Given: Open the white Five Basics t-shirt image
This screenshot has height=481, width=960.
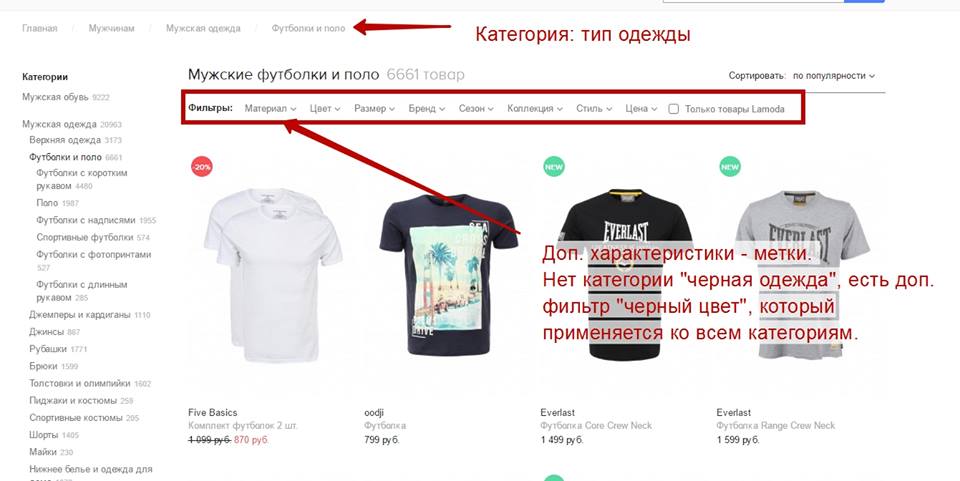Looking at the screenshot, I should coord(273,275).
